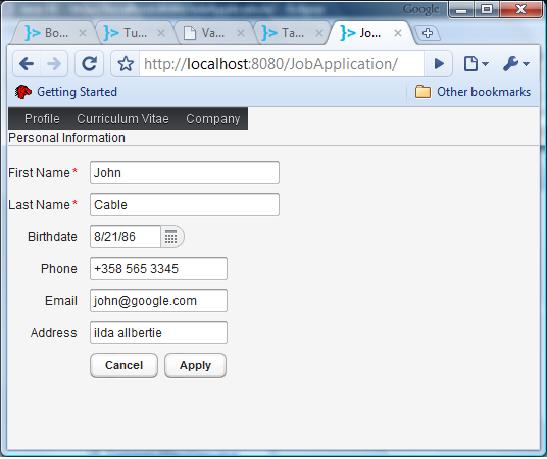Click the browser back arrow
The width and height of the screenshot is (547, 459).
point(27,64)
